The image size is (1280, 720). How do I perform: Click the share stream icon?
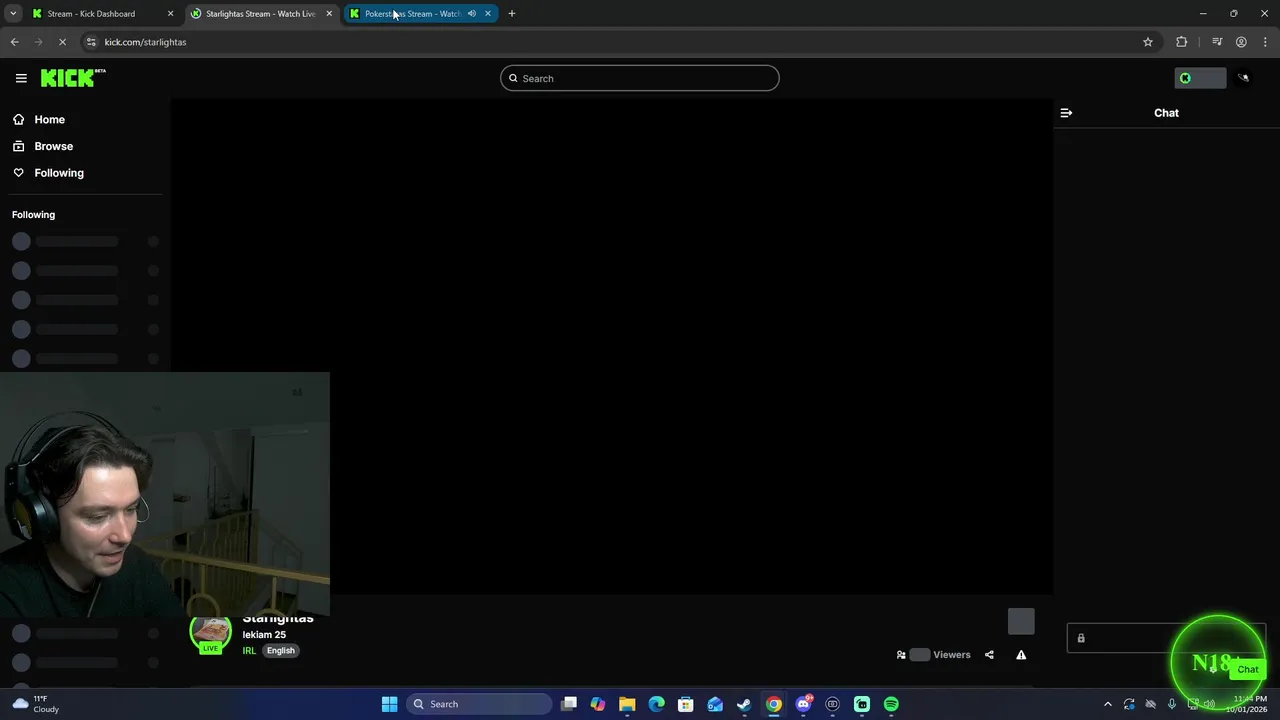[x=989, y=655]
